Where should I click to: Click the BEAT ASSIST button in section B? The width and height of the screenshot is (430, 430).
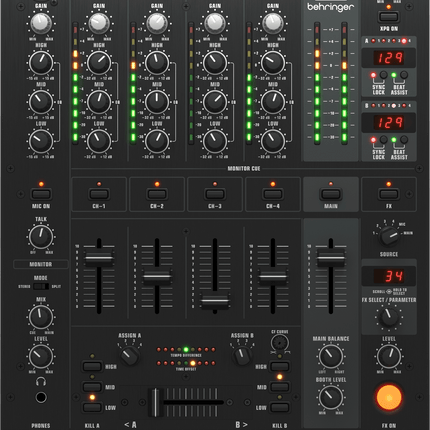point(404,140)
